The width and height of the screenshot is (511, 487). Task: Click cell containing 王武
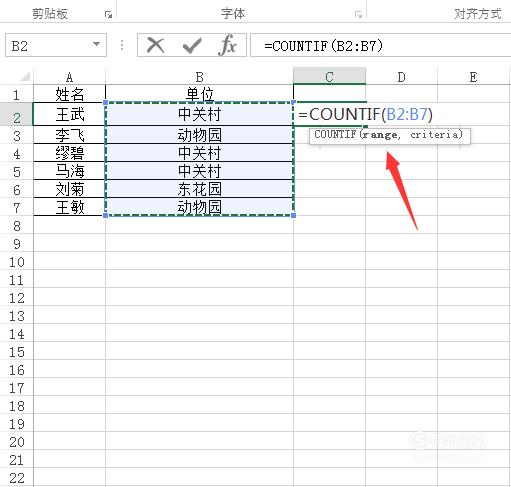coord(69,114)
